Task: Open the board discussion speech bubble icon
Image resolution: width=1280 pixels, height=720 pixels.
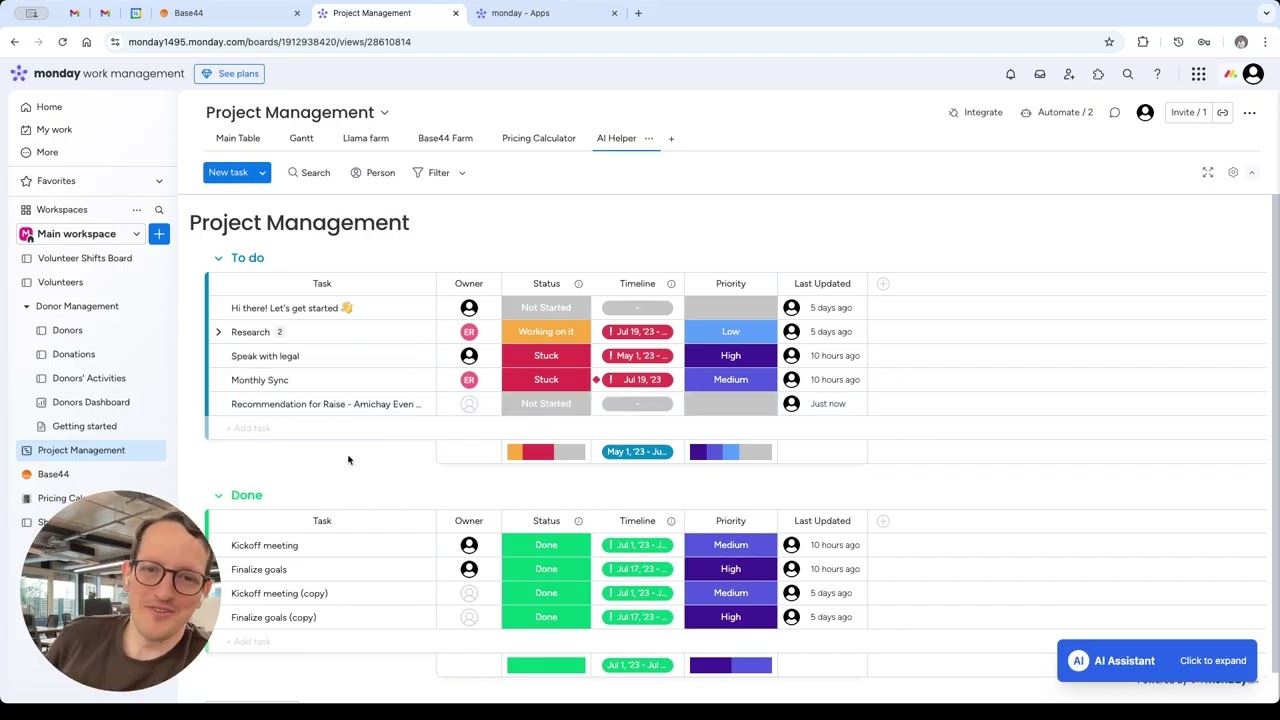Action: [1114, 113]
